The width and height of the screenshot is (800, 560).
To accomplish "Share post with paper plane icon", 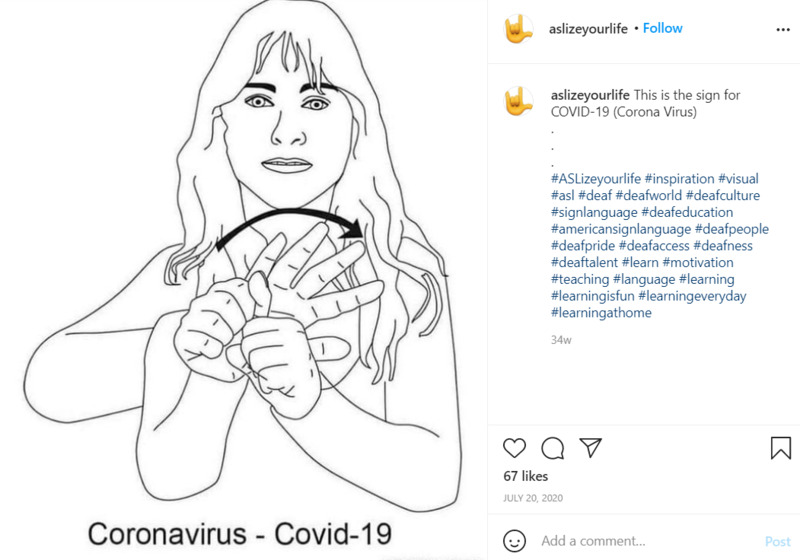I will click(590, 447).
